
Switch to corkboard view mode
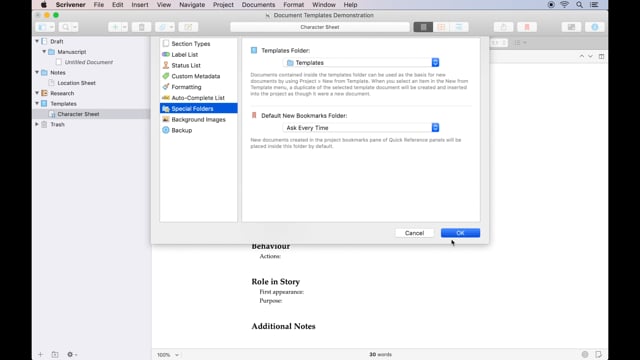click(441, 27)
